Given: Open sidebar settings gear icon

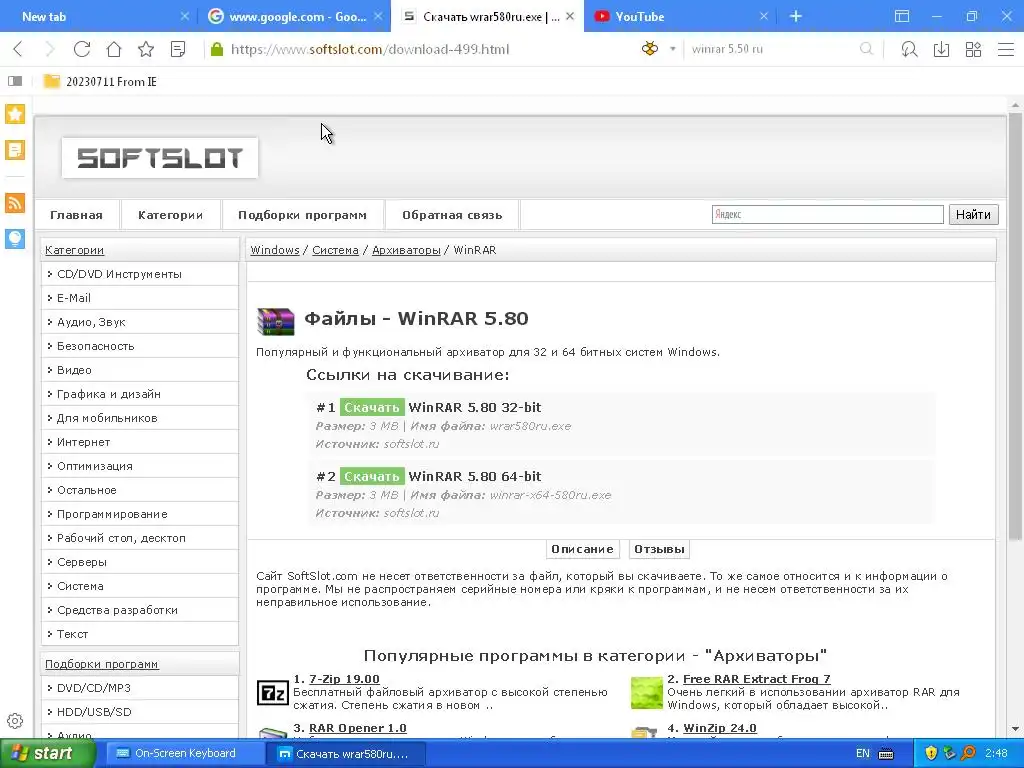Looking at the screenshot, I should click(15, 721).
